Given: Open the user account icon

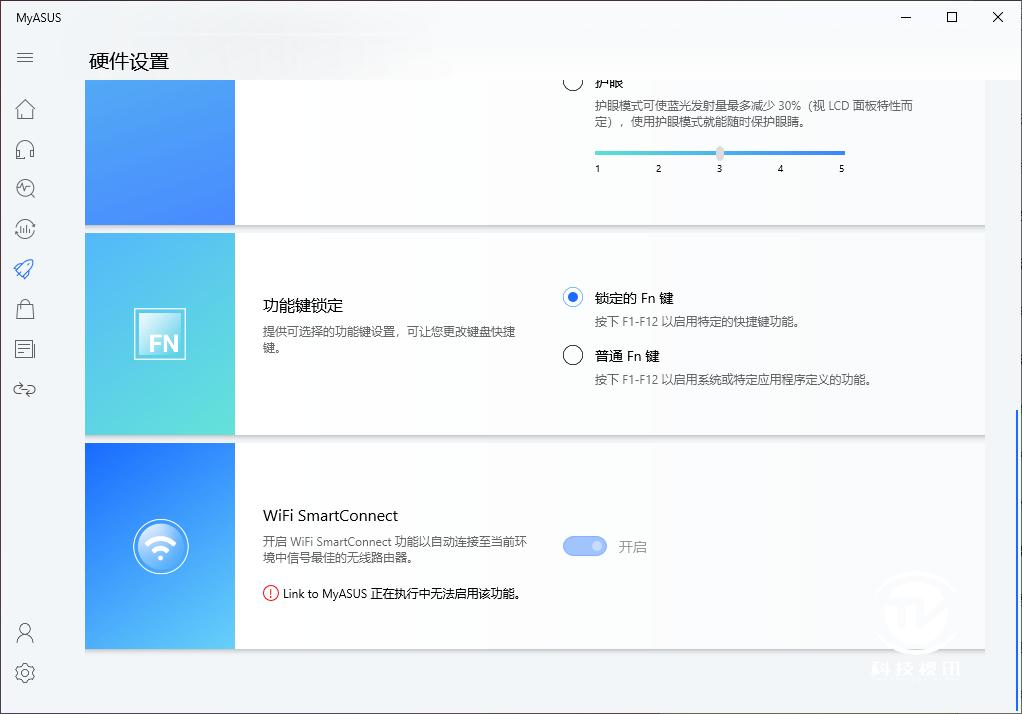Looking at the screenshot, I should pyautogui.click(x=25, y=633).
